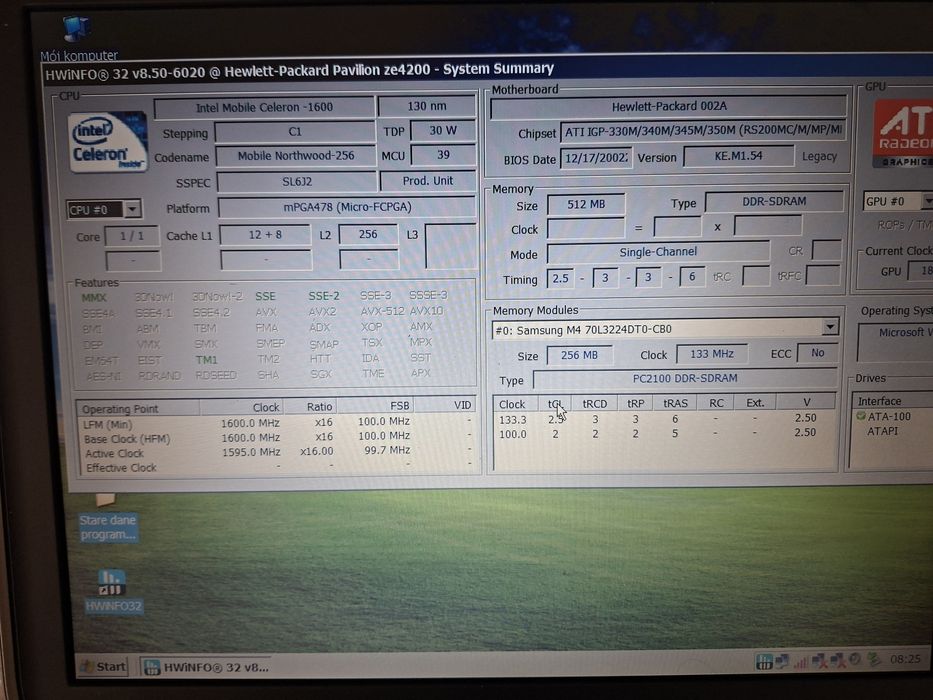Click the L2 cache field 256
The height and width of the screenshot is (700, 933).
click(x=368, y=234)
